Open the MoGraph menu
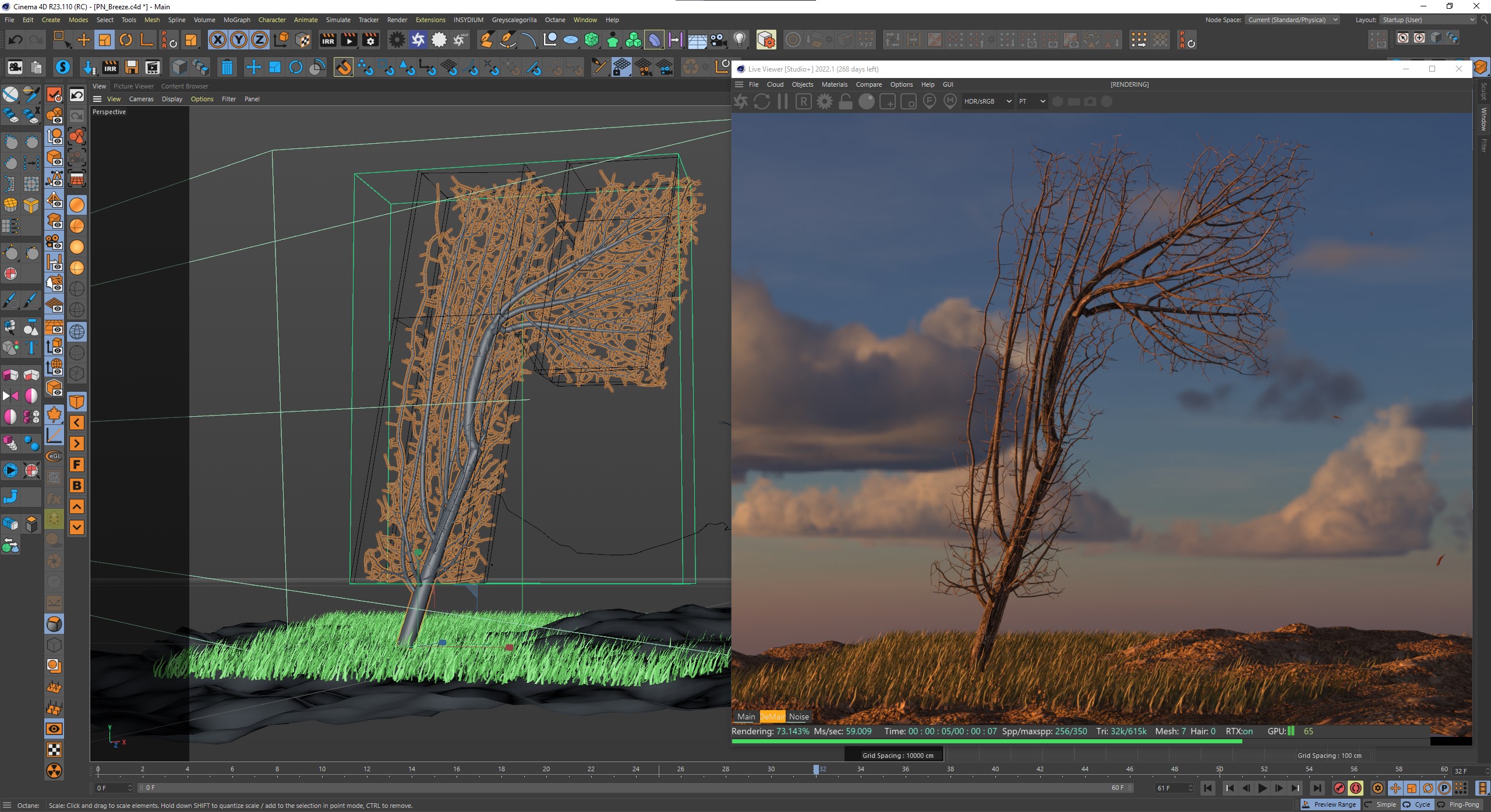 (236, 20)
